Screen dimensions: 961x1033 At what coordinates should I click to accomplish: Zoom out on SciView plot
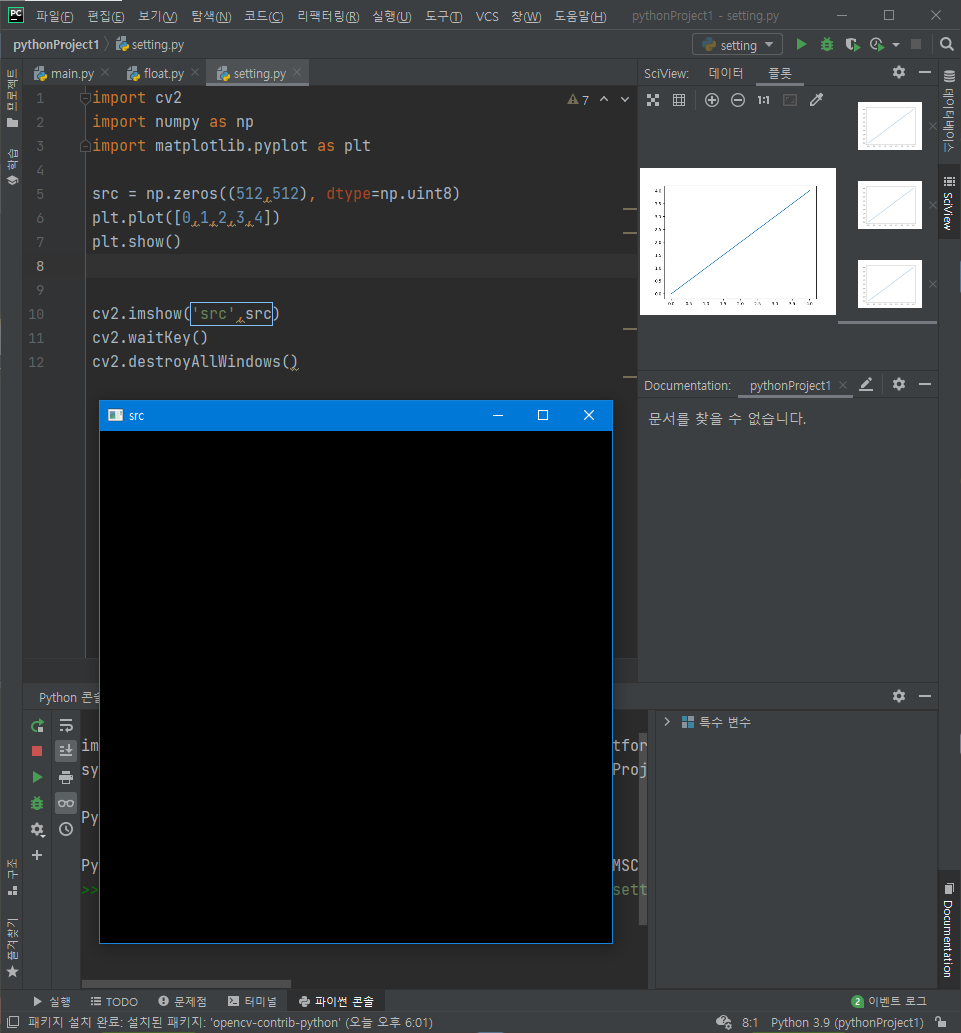pos(738,100)
